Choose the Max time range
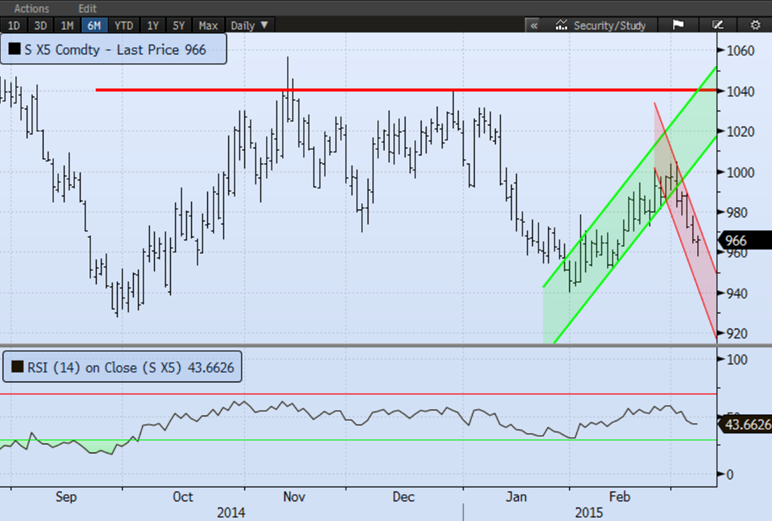772x521 pixels. pyautogui.click(x=208, y=25)
